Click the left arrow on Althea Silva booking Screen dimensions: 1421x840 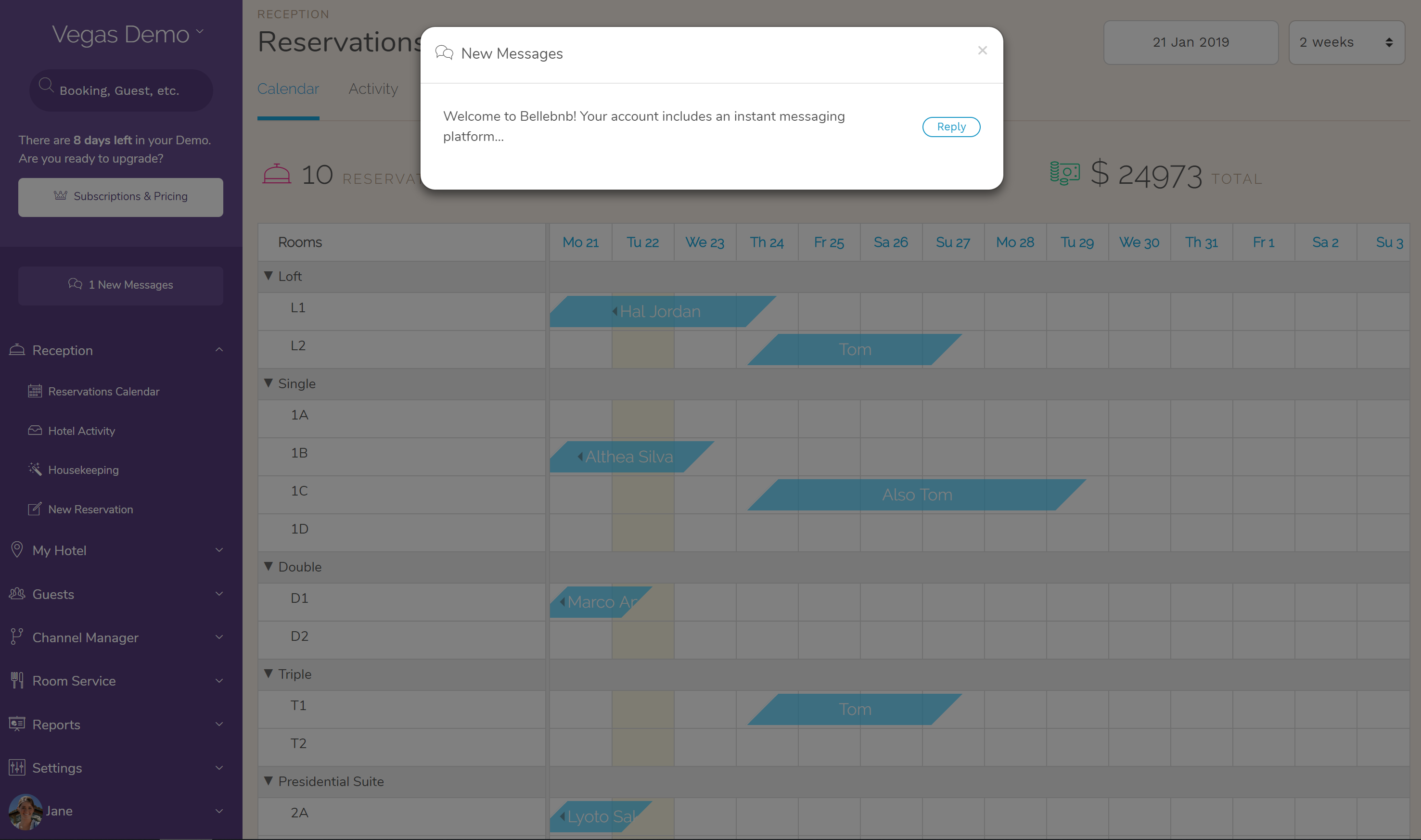tap(580, 456)
